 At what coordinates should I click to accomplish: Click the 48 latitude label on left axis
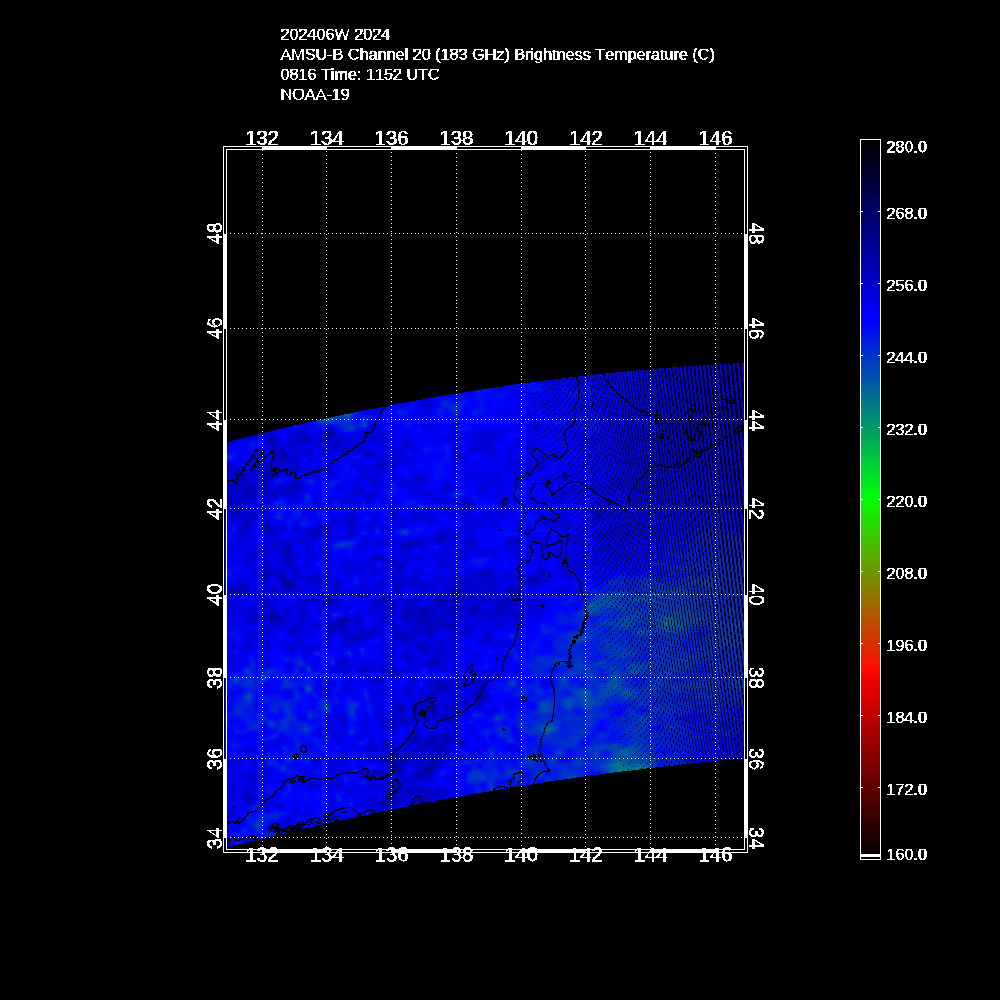(x=214, y=234)
